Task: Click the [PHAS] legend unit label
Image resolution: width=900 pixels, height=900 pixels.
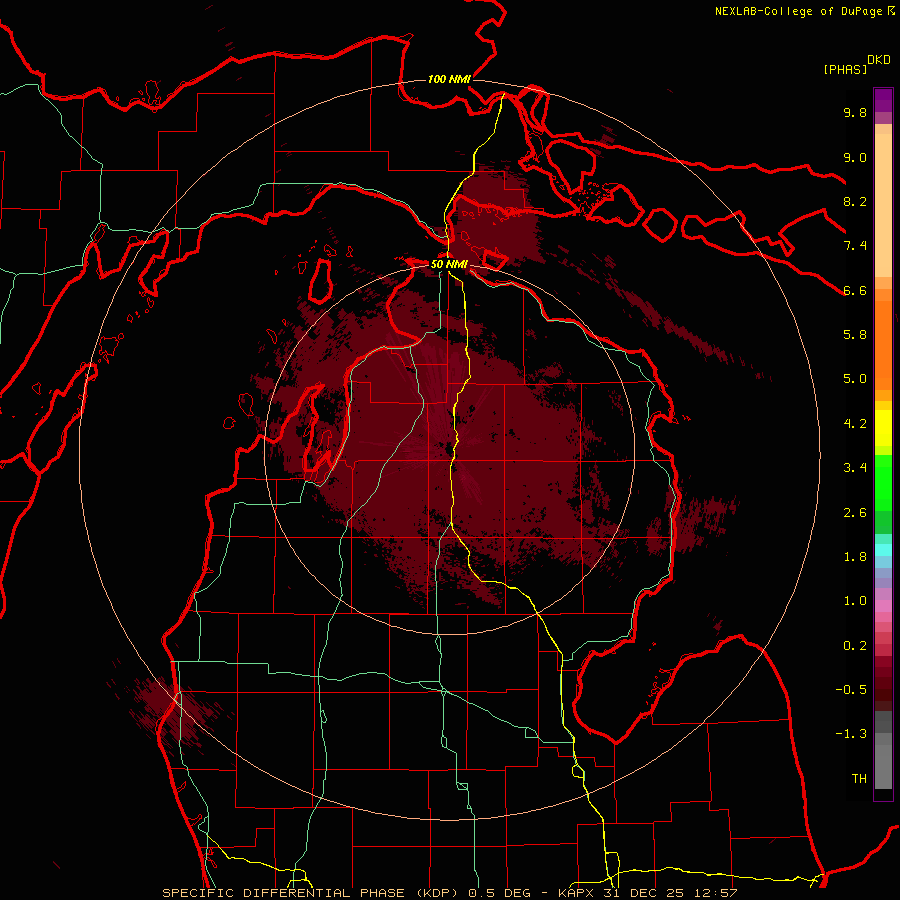Action: 845,69
